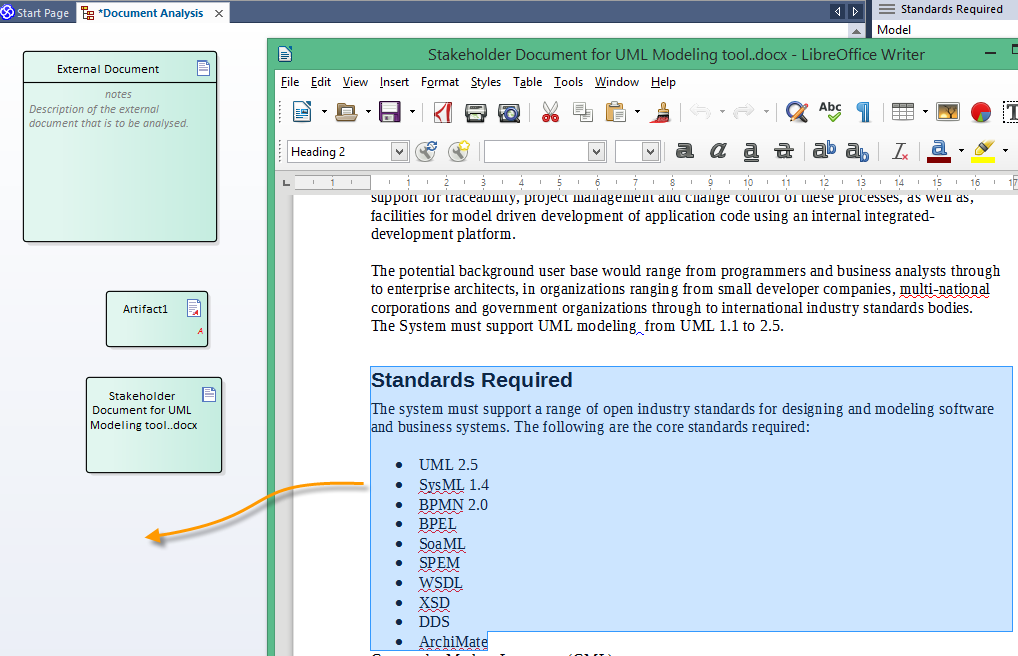Open the Format menu
This screenshot has width=1018, height=656.
[440, 82]
